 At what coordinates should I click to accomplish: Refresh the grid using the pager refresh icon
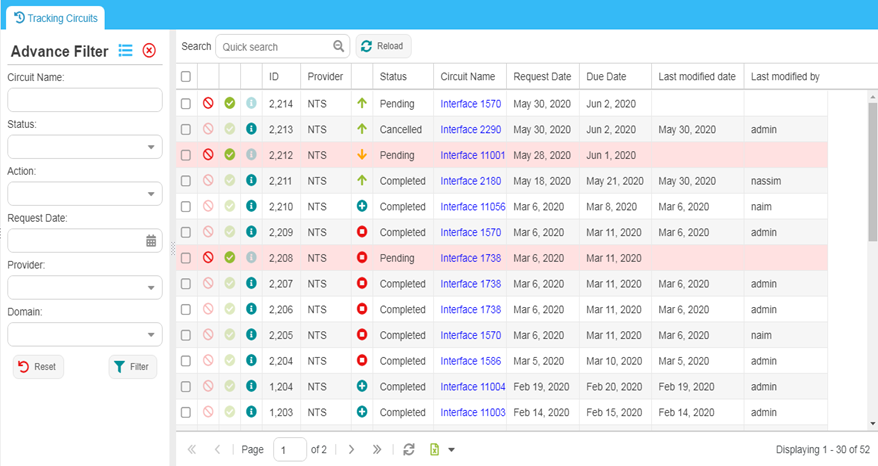(x=409, y=450)
